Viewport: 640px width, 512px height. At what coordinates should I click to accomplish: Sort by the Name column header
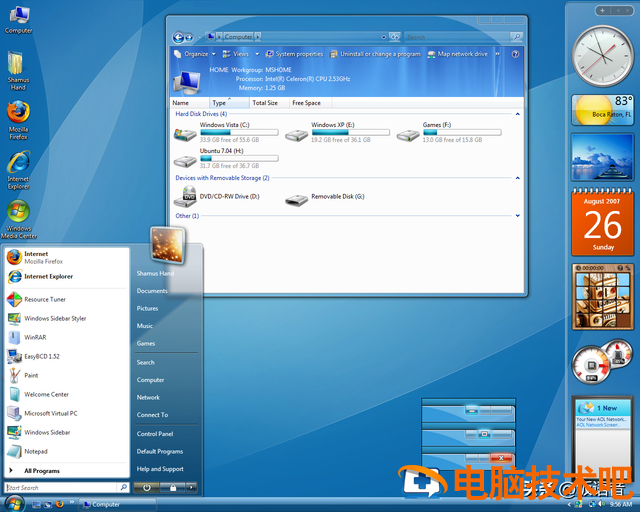(x=189, y=103)
